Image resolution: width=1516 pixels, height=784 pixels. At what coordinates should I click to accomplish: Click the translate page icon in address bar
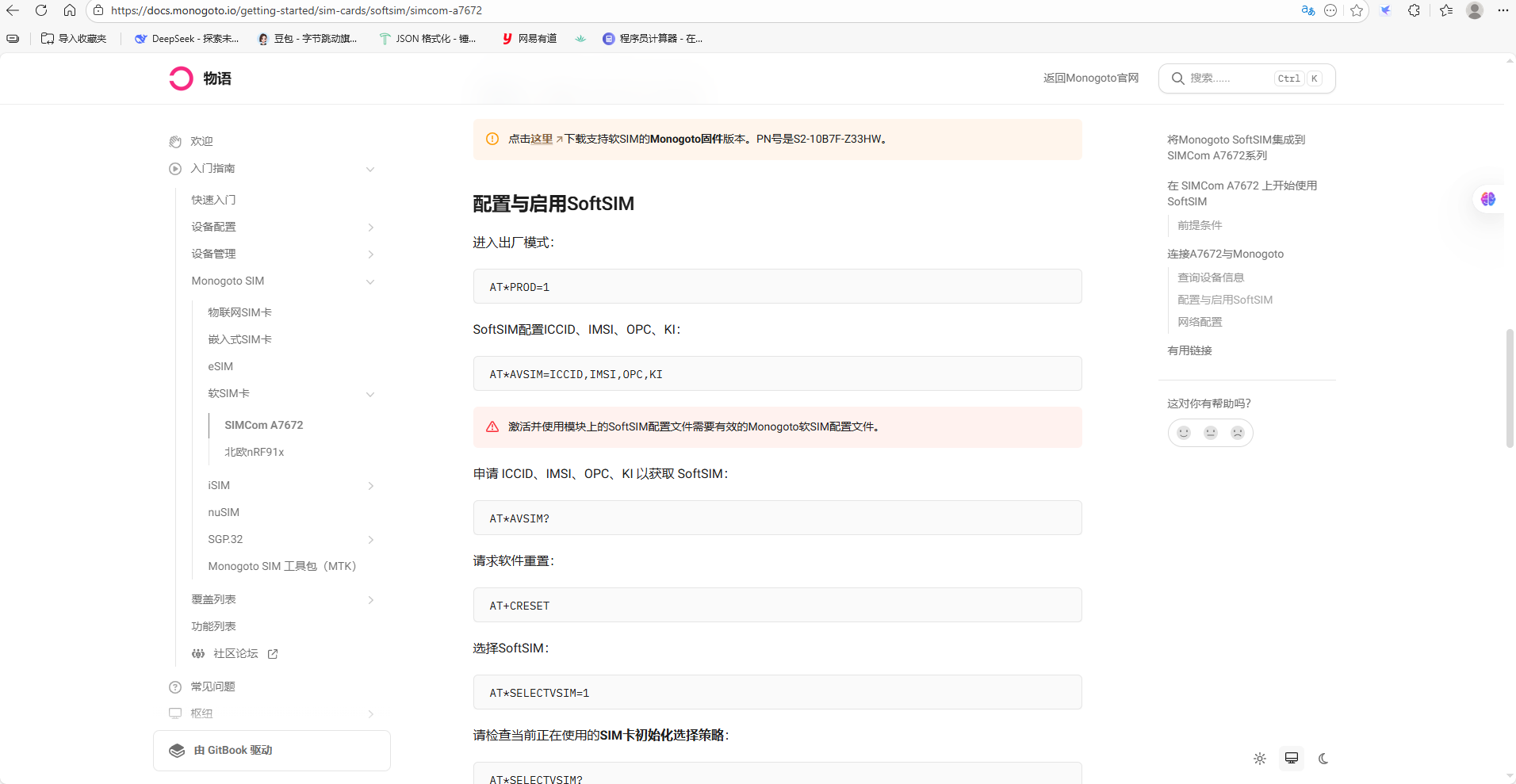[1308, 10]
